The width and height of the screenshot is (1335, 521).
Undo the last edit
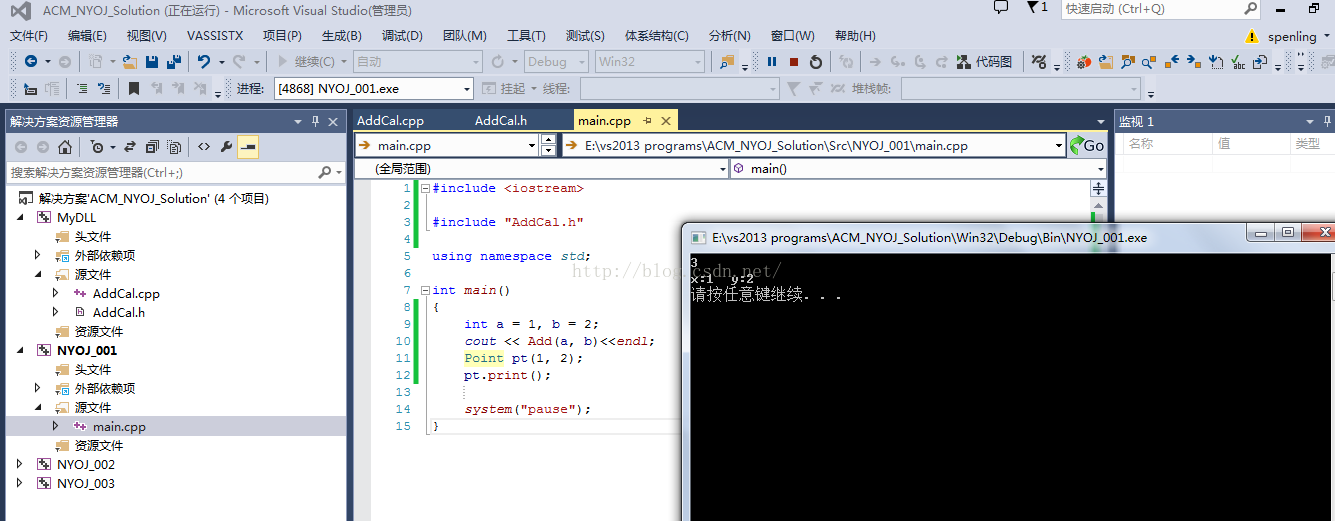click(204, 62)
